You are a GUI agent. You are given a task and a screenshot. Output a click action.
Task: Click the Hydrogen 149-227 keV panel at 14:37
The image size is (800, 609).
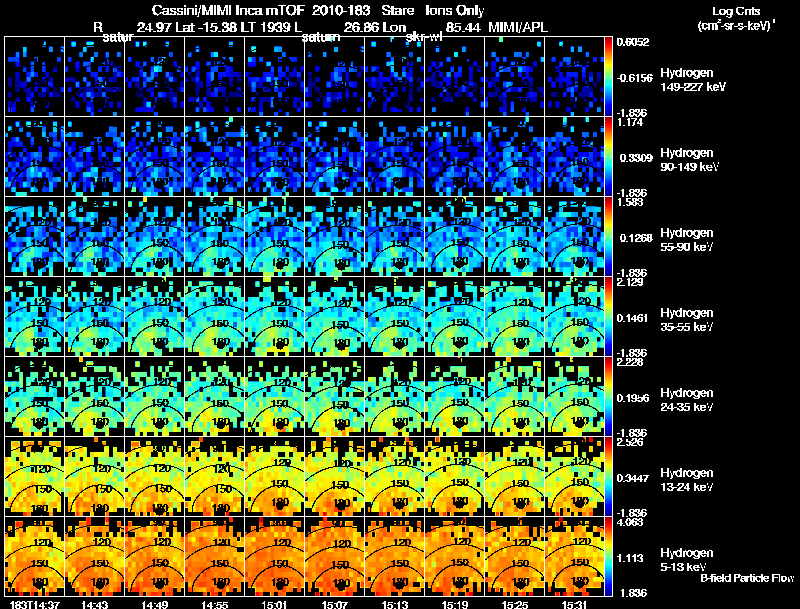tap(34, 76)
